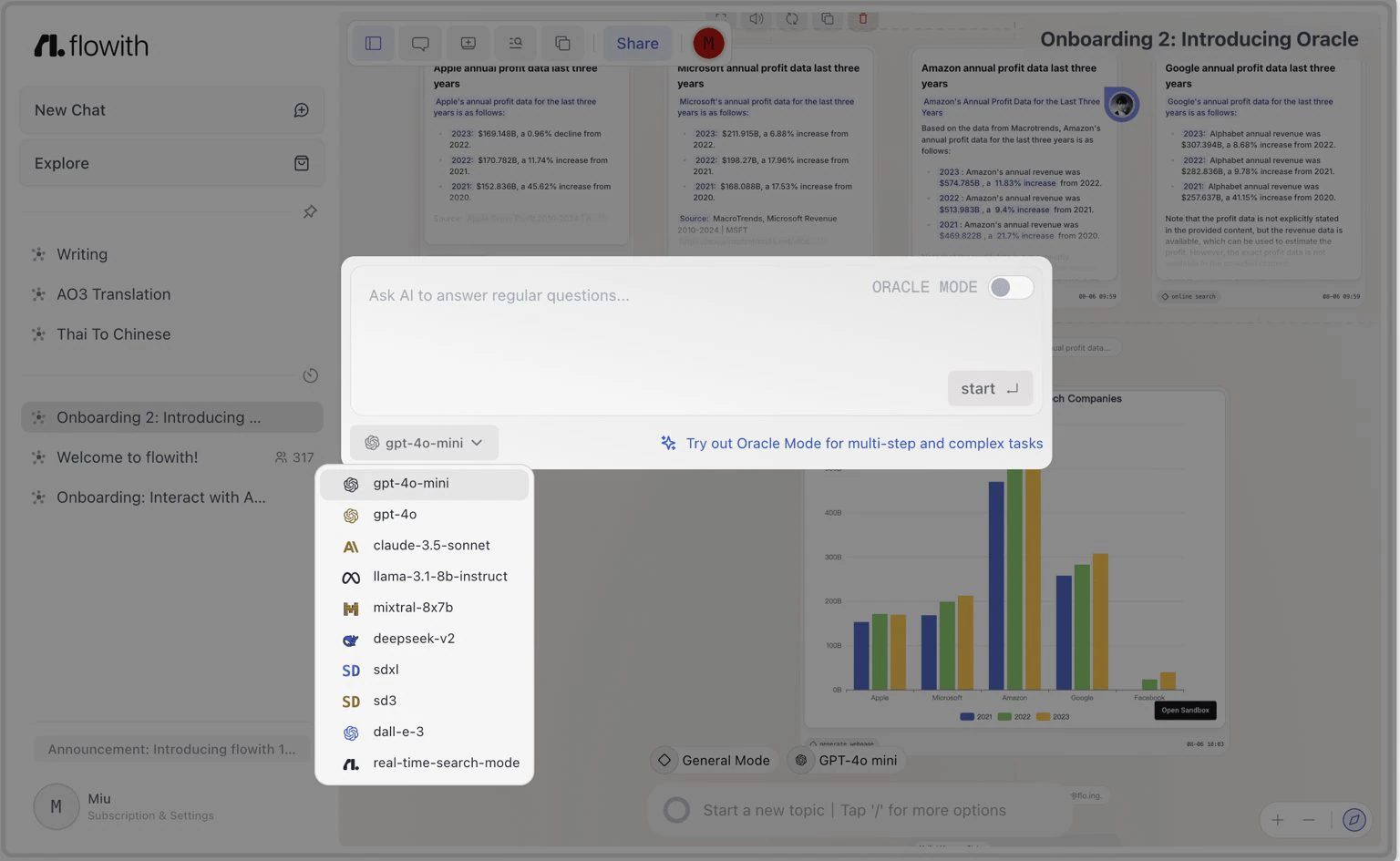Screen dimensions: 1400x861
Task: Click the chat bubble icon in toolbar
Action: tap(420, 43)
